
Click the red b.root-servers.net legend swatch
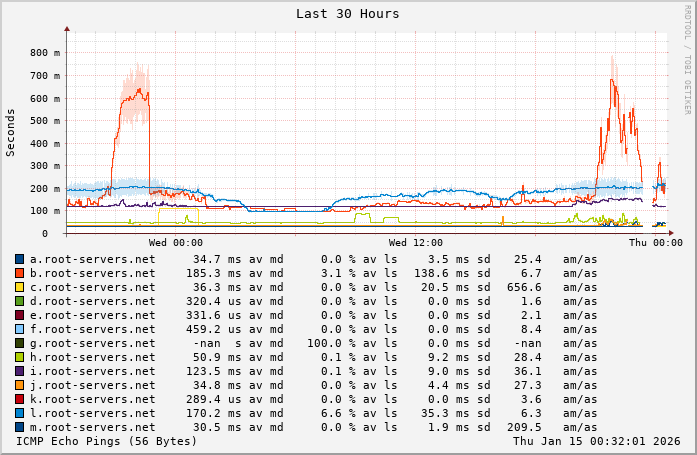[19, 273]
